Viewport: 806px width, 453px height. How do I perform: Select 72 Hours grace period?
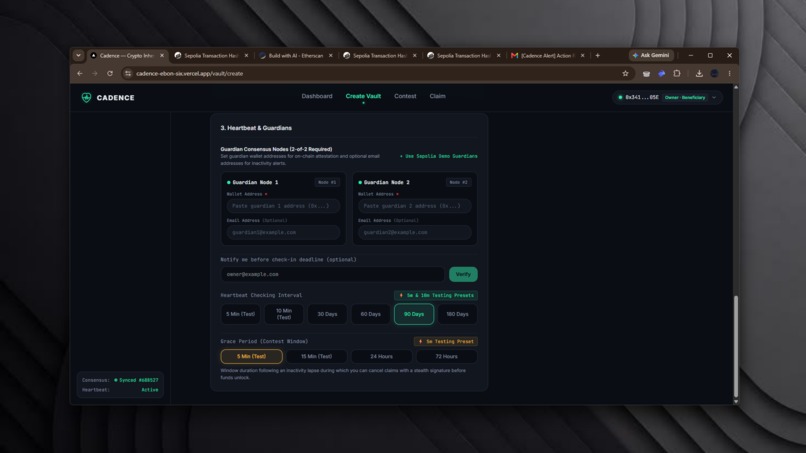pos(446,356)
